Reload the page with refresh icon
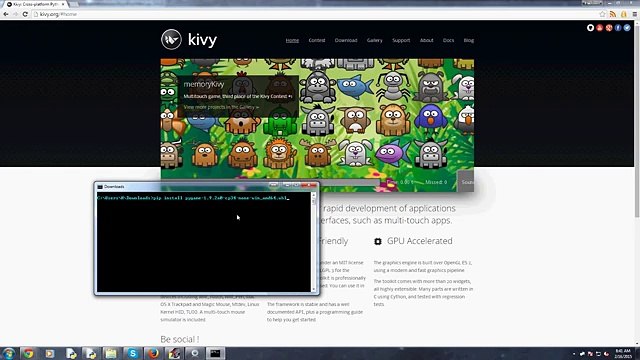This screenshot has width=640, height=360. click(25, 14)
